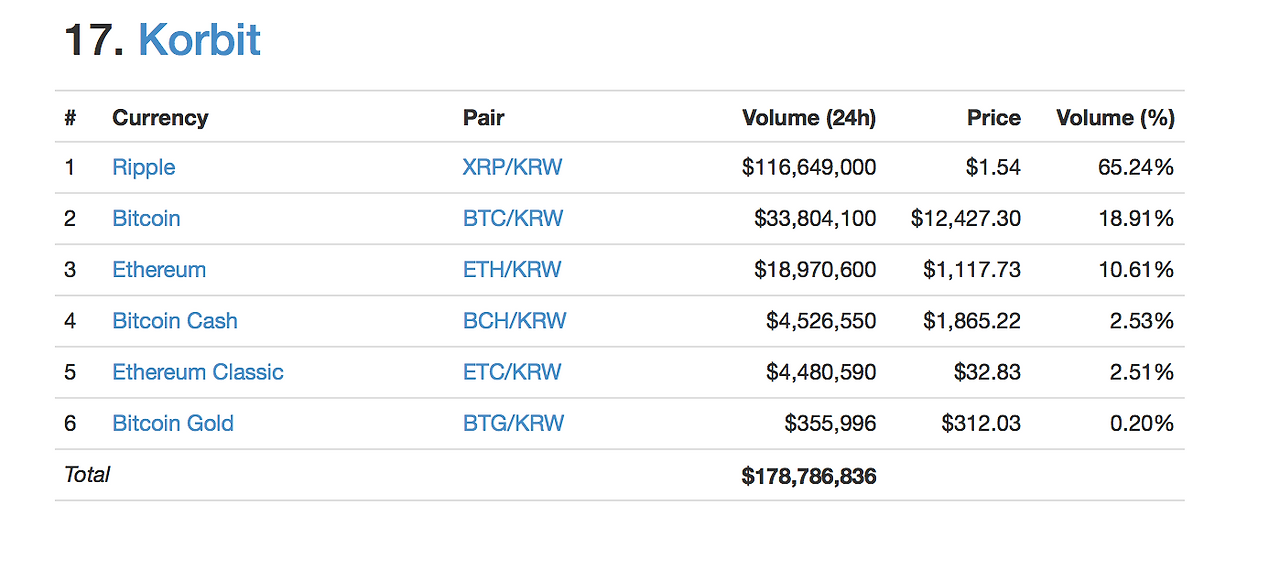
Task: Select the 0.20% volume share
Action: click(x=1142, y=423)
